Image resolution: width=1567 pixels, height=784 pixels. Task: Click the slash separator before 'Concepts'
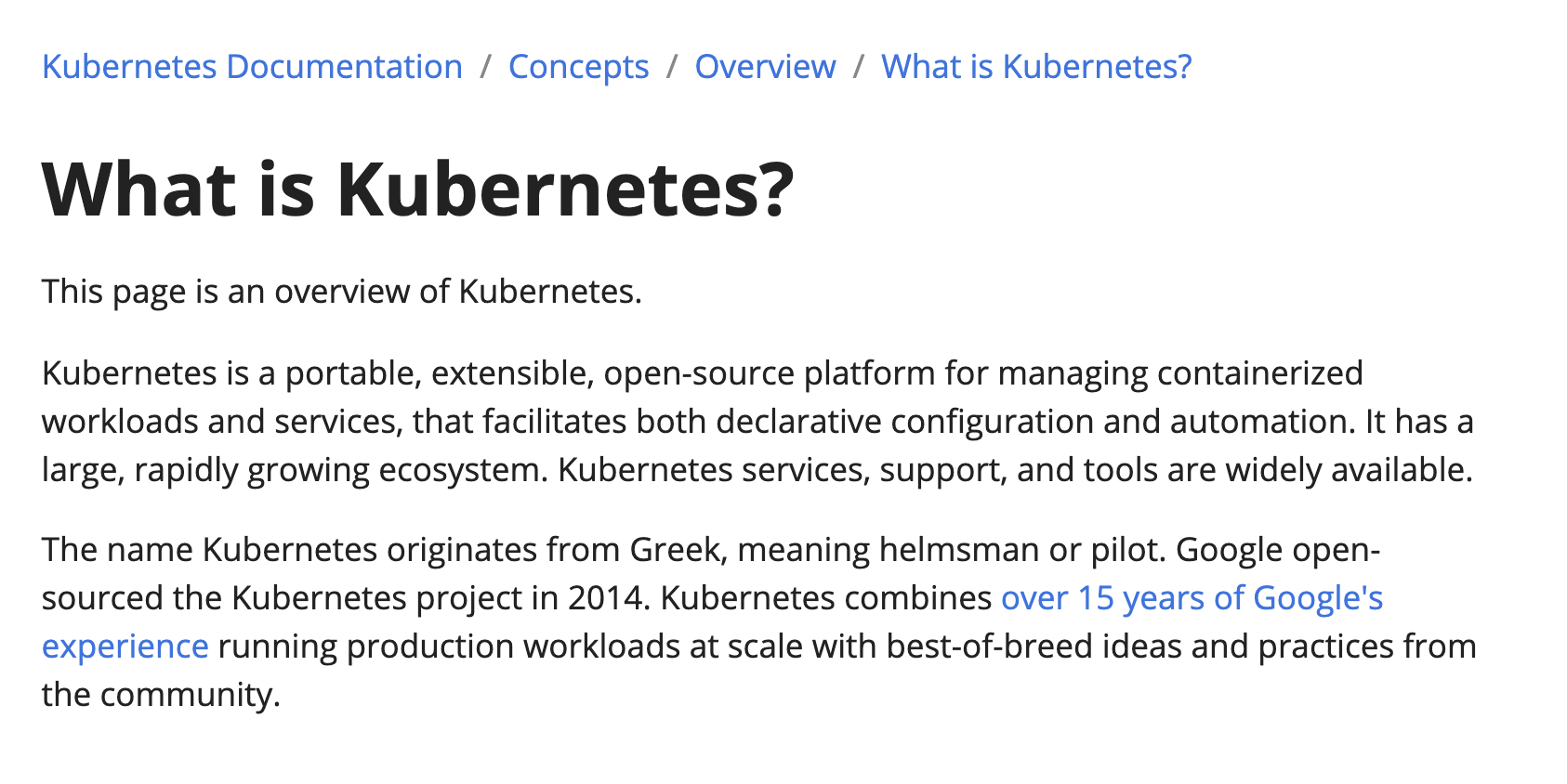point(485,67)
